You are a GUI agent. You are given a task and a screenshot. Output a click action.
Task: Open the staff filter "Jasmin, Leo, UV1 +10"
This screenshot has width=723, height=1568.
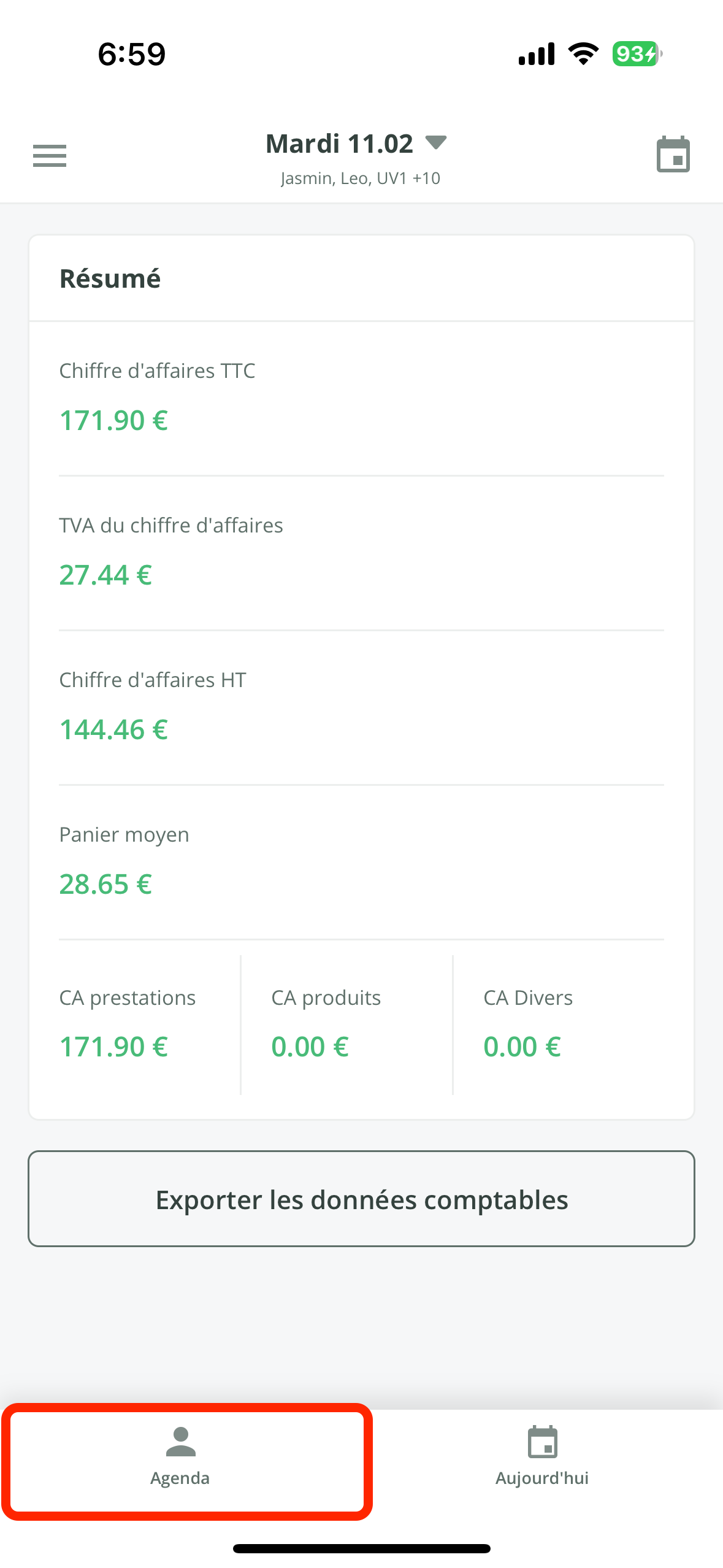click(361, 179)
